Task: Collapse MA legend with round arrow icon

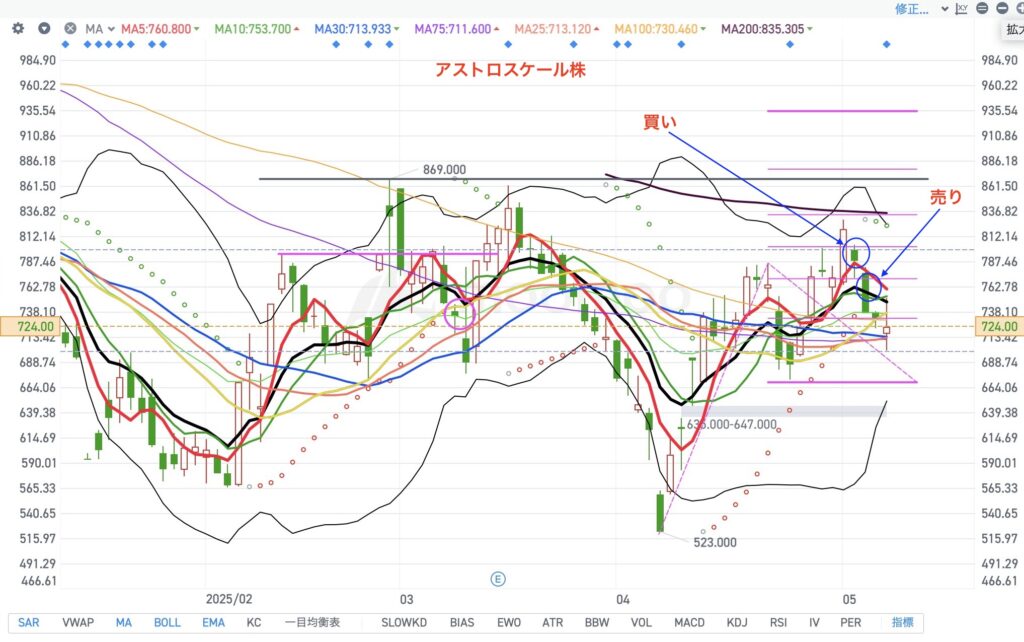Action: pyautogui.click(x=44, y=29)
